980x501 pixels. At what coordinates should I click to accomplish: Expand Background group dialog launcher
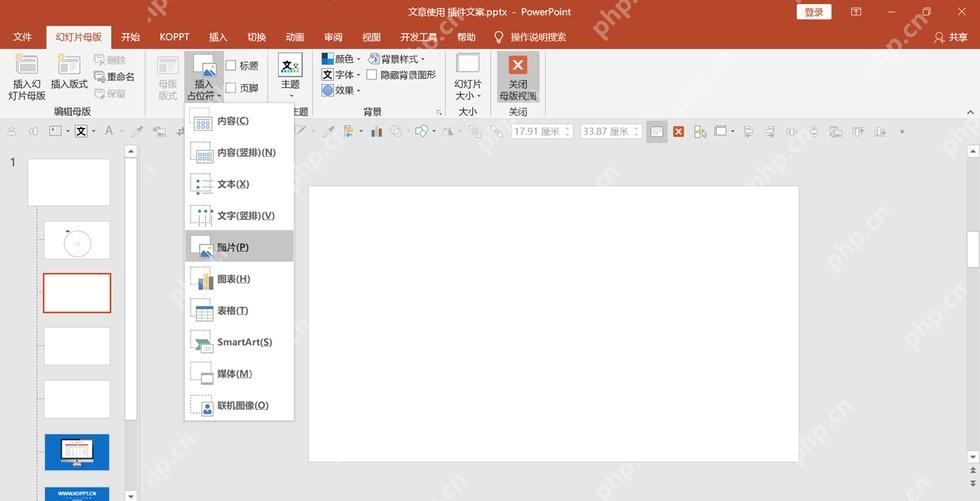(439, 112)
